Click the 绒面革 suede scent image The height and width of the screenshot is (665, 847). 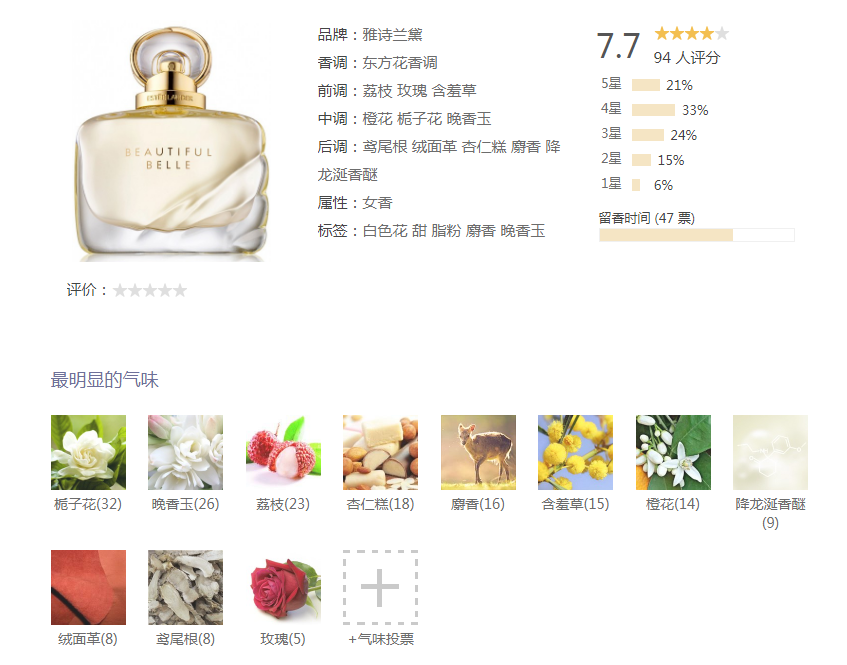88,587
